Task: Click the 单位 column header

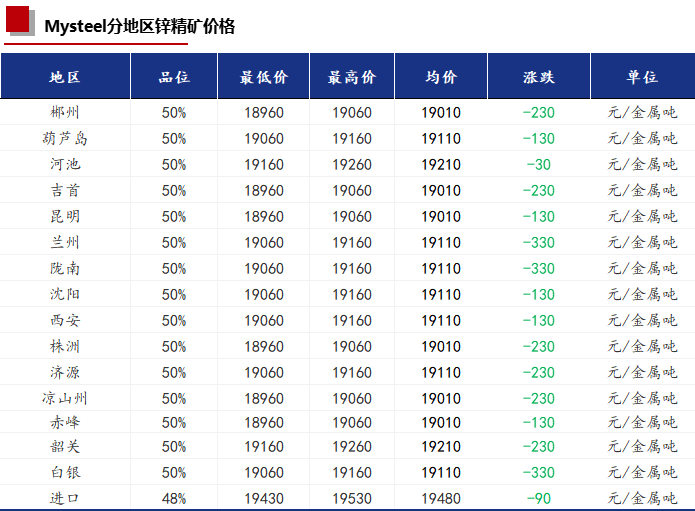Action: point(643,77)
